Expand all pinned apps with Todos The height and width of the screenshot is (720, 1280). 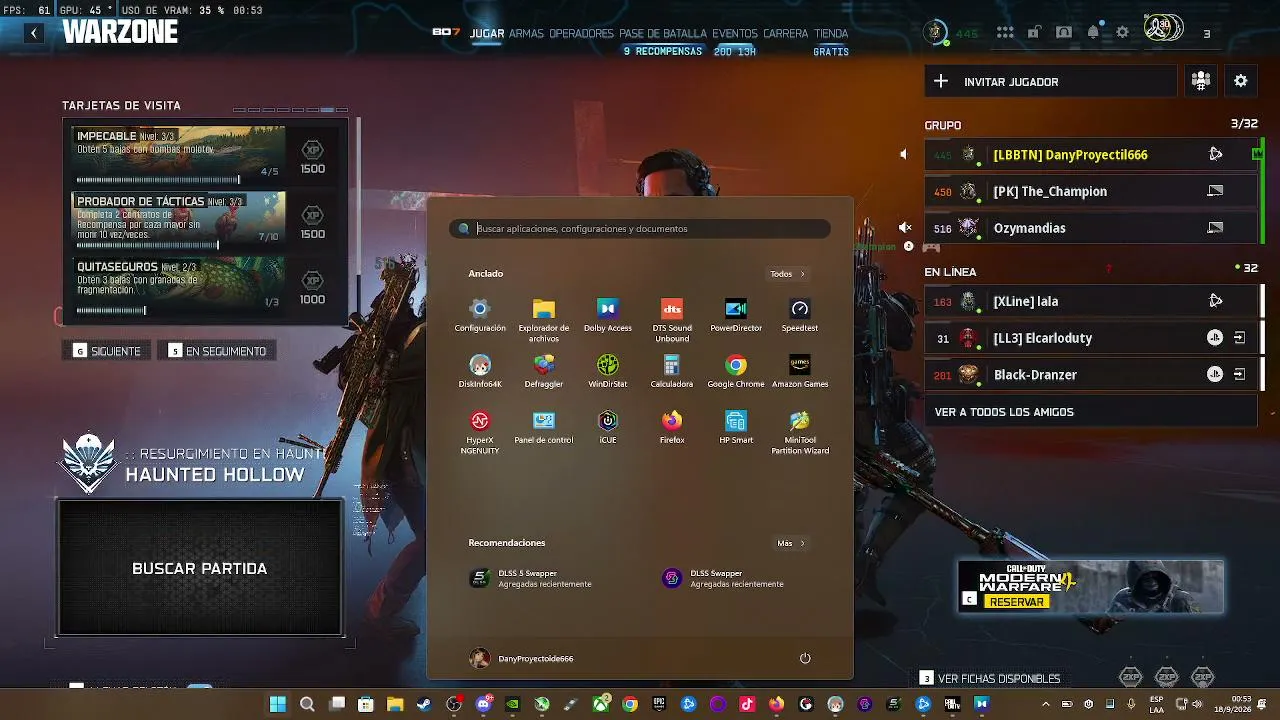pyautogui.click(x=787, y=274)
